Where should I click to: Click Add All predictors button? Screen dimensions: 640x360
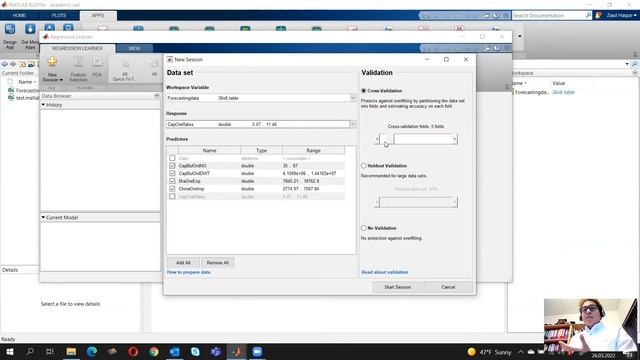coord(183,262)
